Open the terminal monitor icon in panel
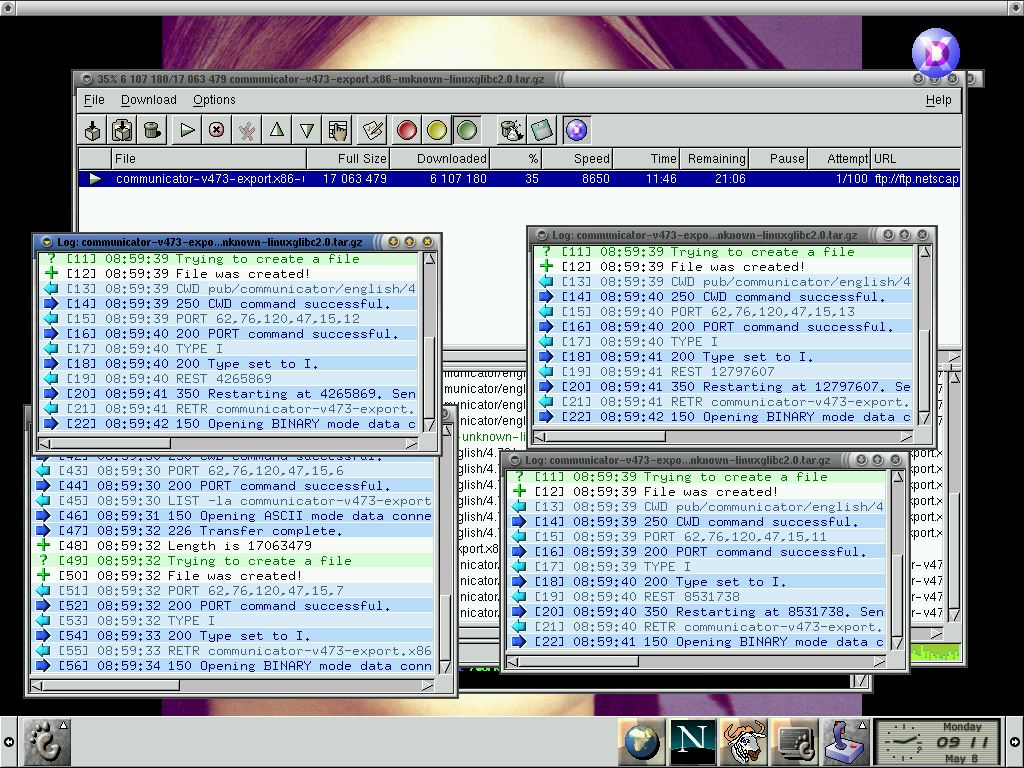The width and height of the screenshot is (1024, 768). (x=794, y=741)
